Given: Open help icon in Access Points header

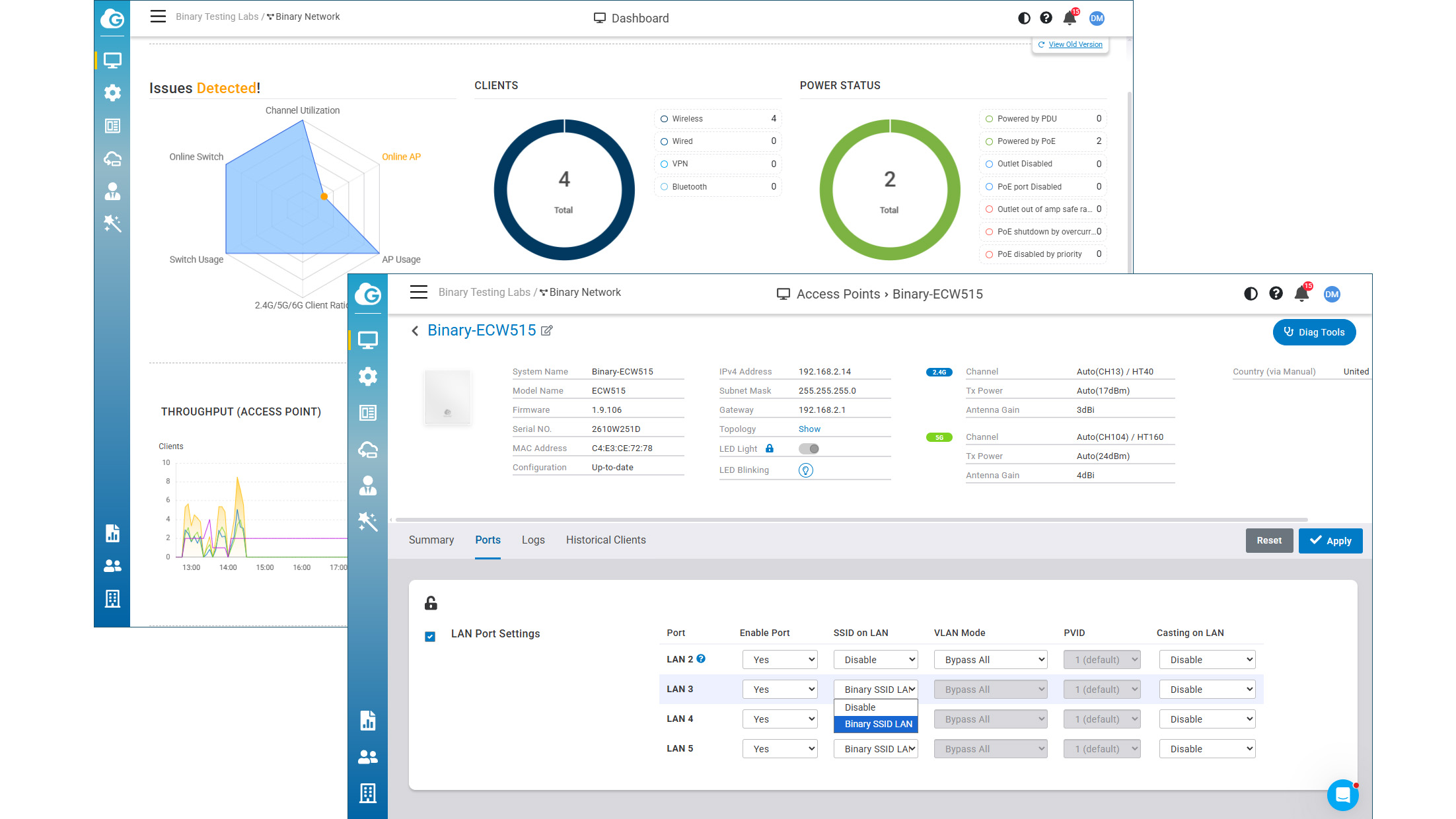Looking at the screenshot, I should (1276, 293).
